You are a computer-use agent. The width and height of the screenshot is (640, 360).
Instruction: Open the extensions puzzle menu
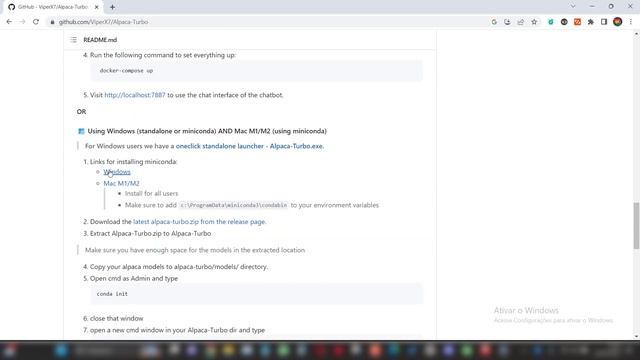[591, 22]
